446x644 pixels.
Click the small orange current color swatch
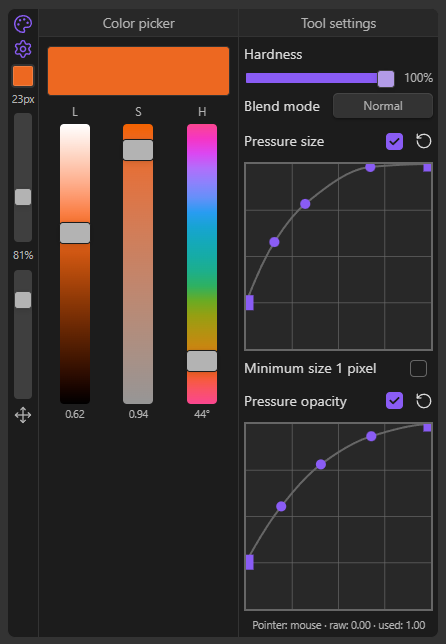(x=23, y=76)
